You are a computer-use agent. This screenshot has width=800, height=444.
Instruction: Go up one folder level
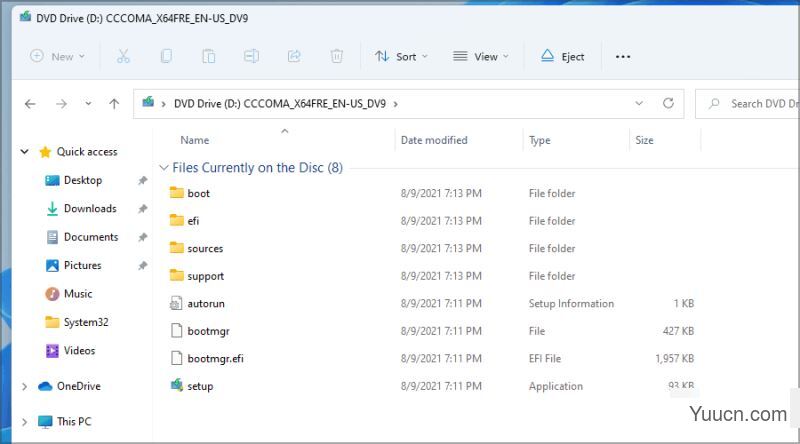pyautogui.click(x=114, y=104)
